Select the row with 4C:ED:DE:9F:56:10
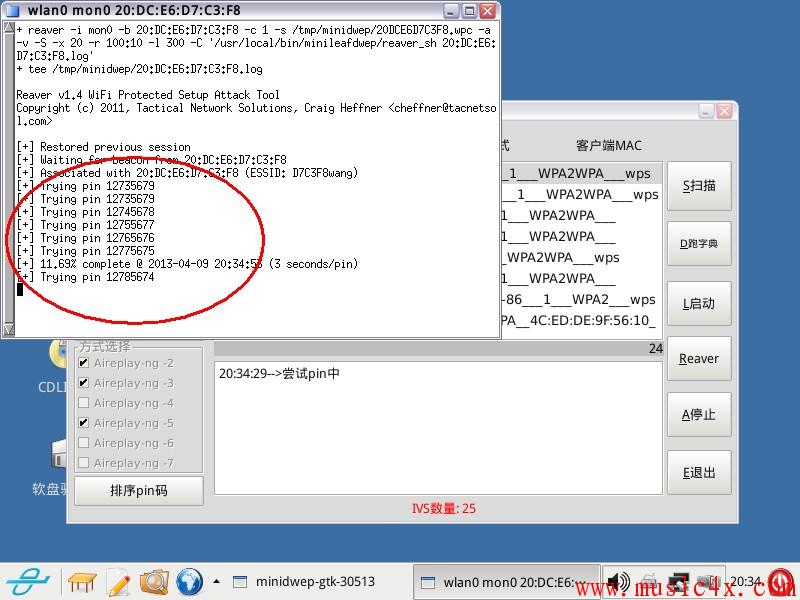This screenshot has height=600, width=800. coord(582,320)
